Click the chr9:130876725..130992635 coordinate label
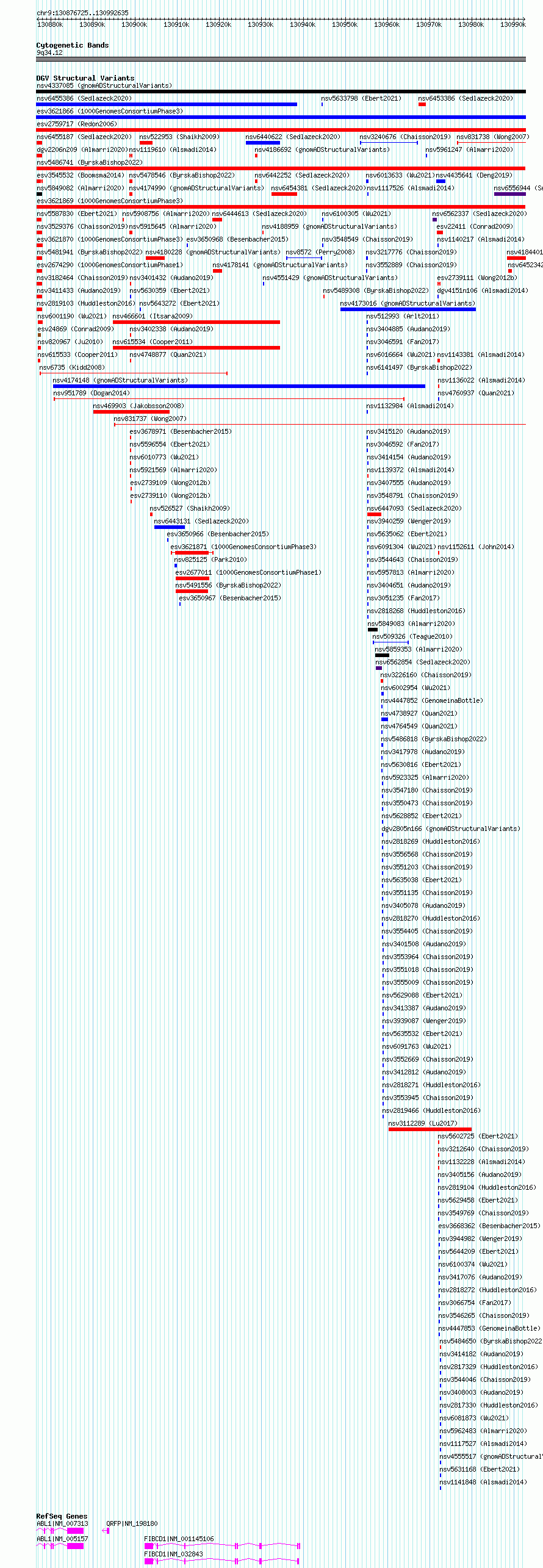Screen dimensions: 543x1568 click(x=82, y=13)
